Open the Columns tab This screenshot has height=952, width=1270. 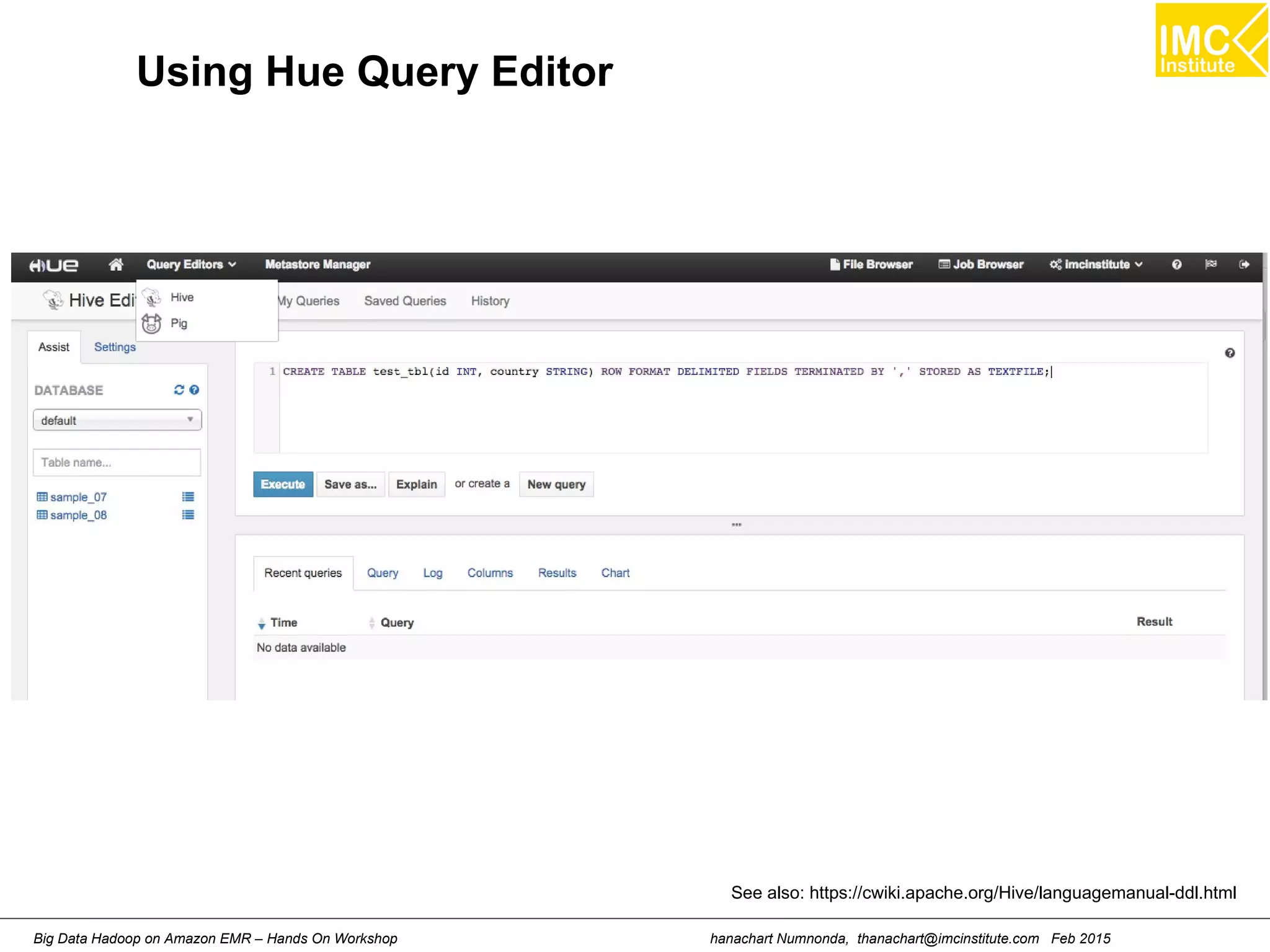point(490,573)
